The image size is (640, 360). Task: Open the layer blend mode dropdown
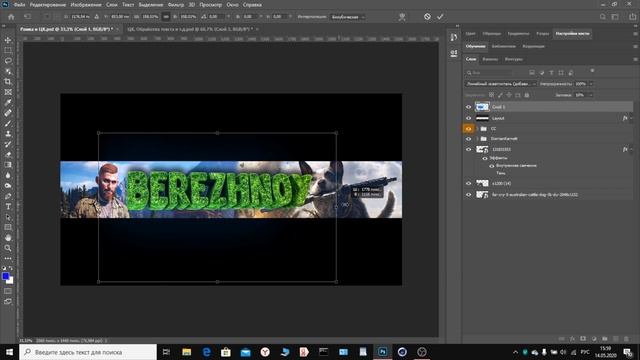(x=501, y=84)
